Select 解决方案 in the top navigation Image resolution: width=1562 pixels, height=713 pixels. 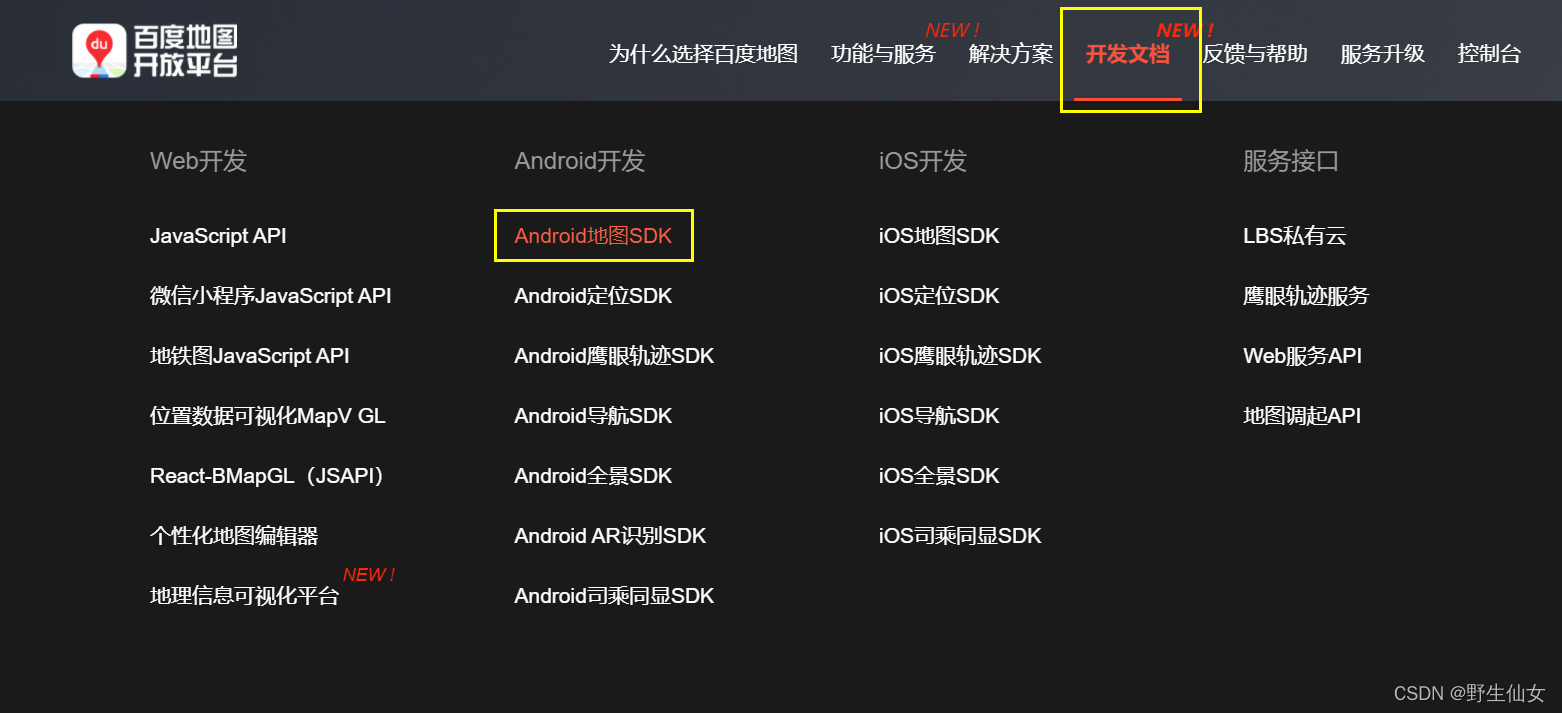click(1011, 54)
